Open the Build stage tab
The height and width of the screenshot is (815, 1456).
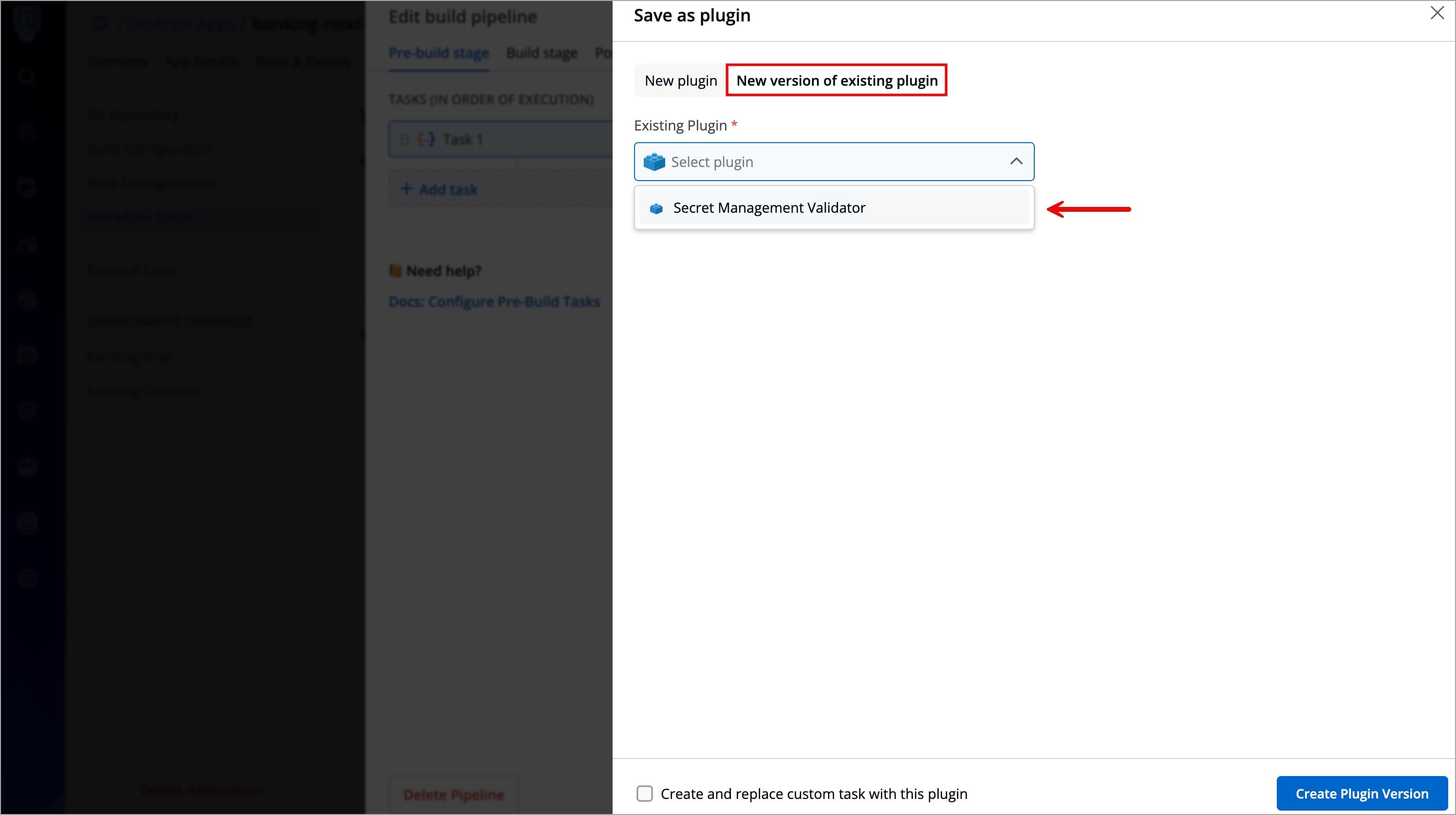coord(541,53)
